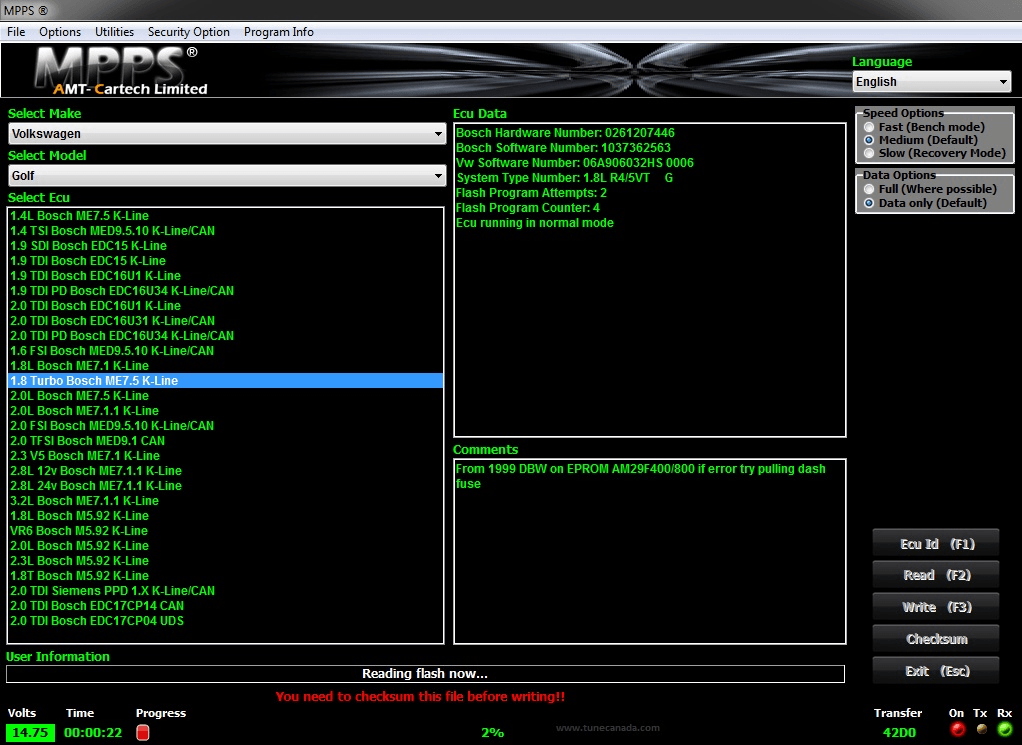
Task: Click the red On status LED
Action: tap(956, 729)
